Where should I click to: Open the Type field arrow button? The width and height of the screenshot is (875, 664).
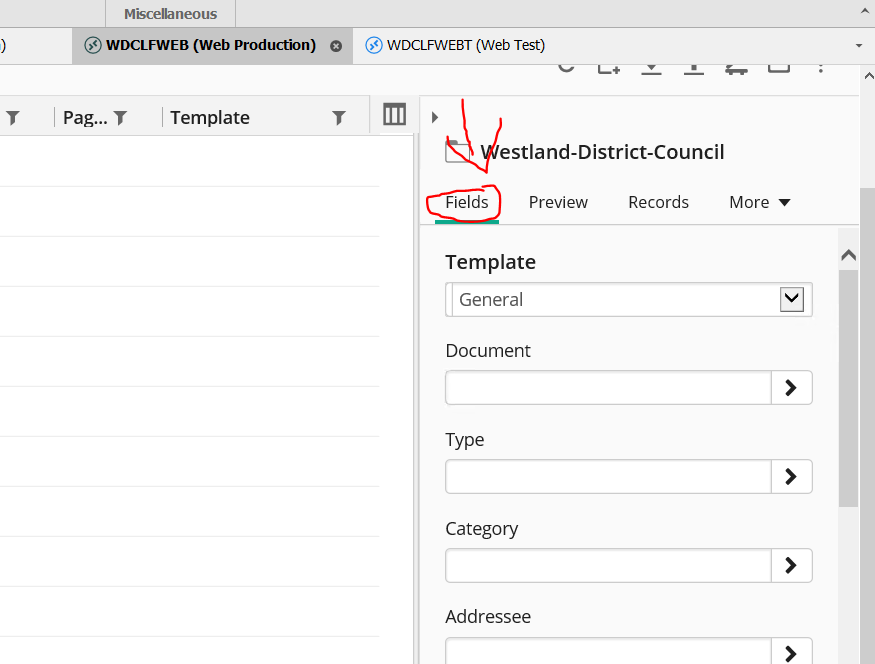[x=791, y=477]
